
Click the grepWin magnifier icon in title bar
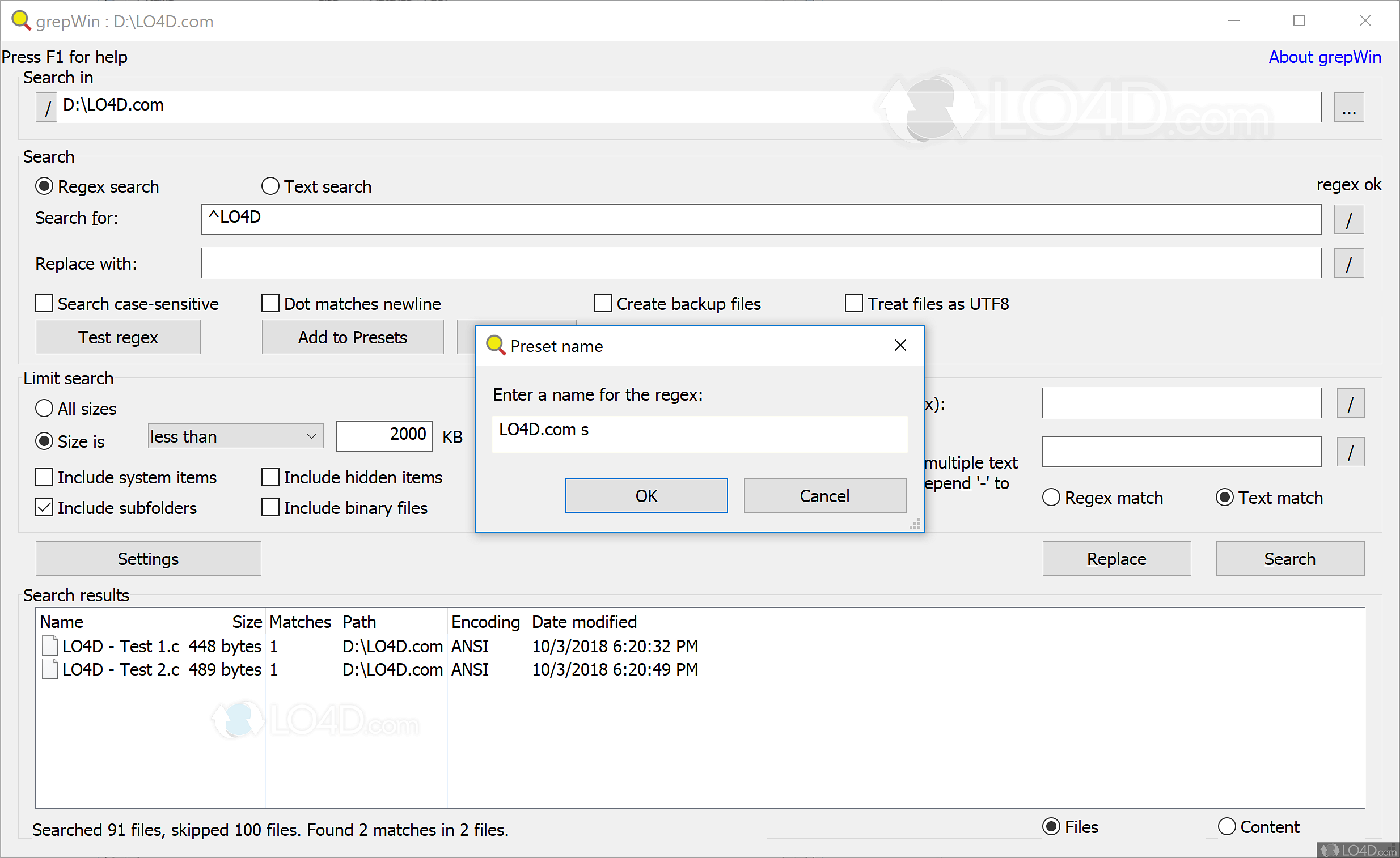click(x=20, y=20)
